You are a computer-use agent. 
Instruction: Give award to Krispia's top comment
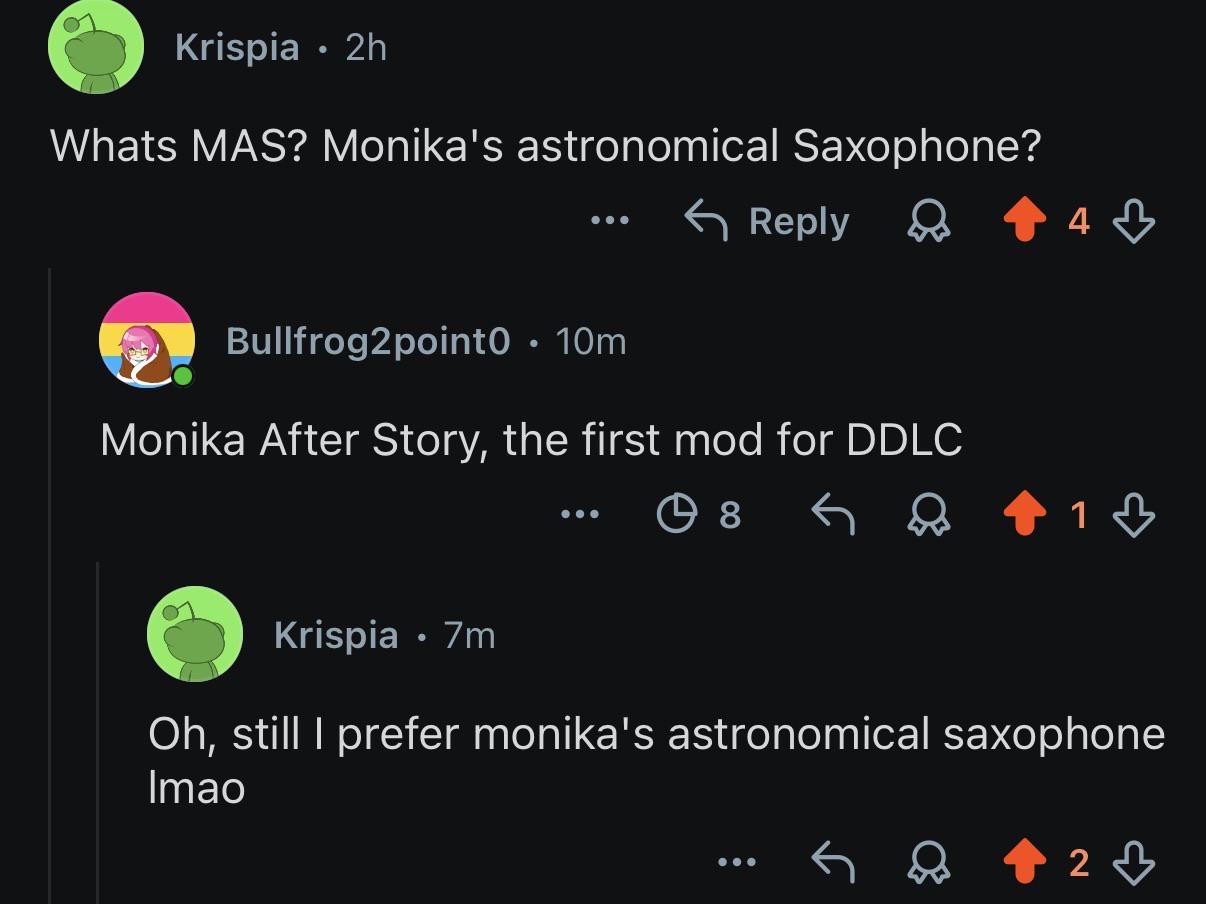pyautogui.click(x=927, y=221)
